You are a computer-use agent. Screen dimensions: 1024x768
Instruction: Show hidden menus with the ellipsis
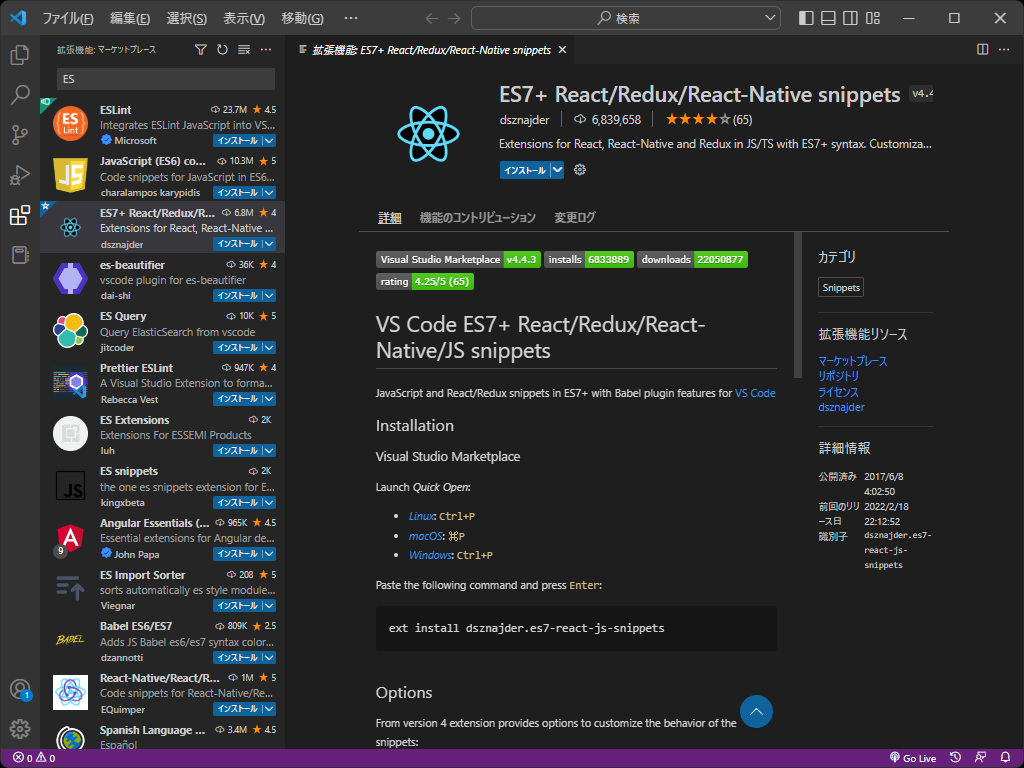coord(351,18)
